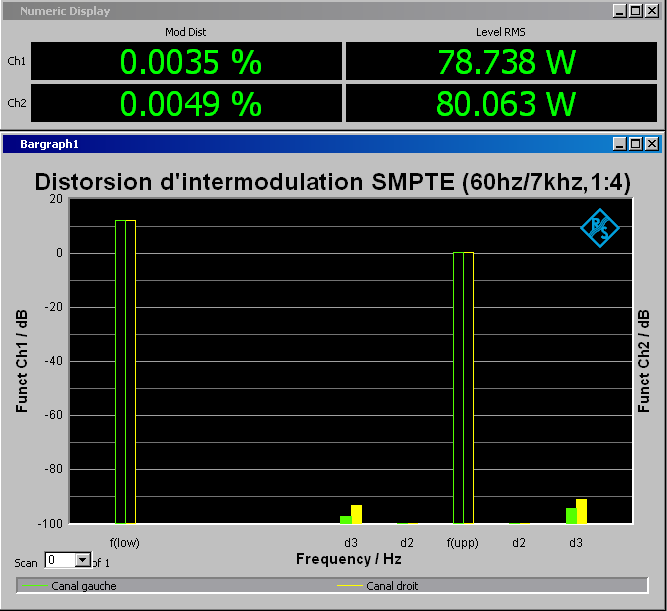Click the f(low) axis label
Screen dimensions: 667x611
tap(125, 542)
